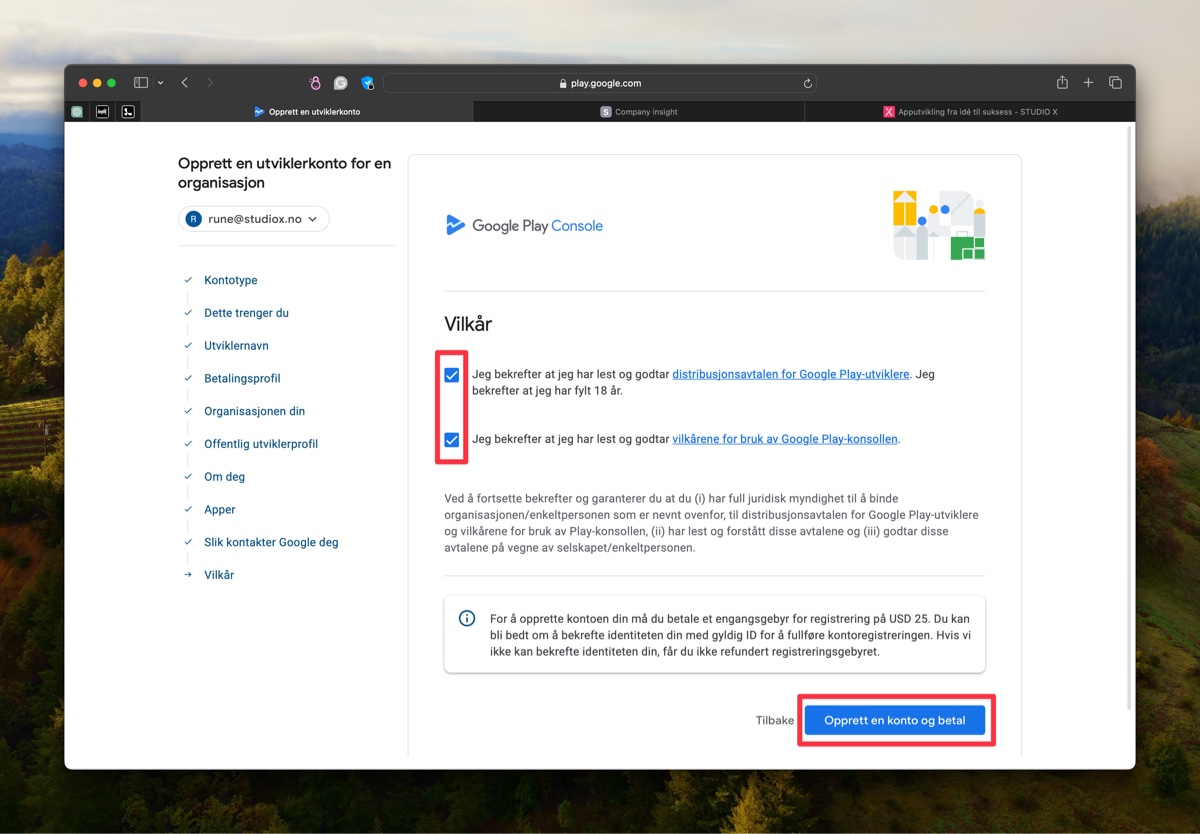
Task: Go to Slik kontakter Google deg step
Action: click(x=271, y=542)
